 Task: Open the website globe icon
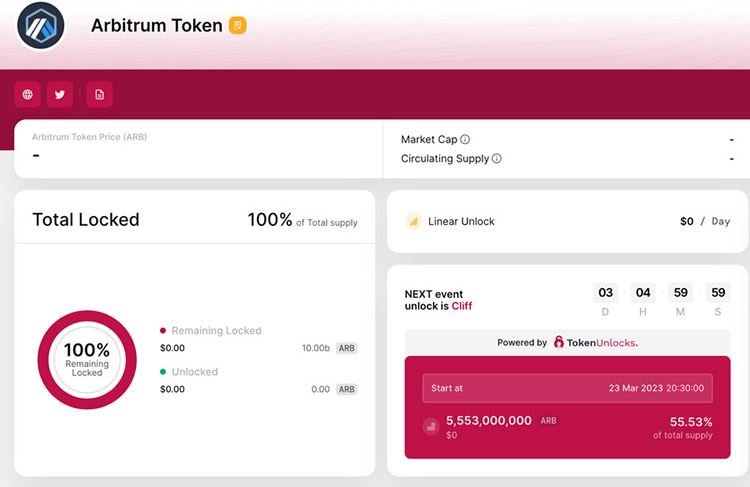[x=27, y=95]
